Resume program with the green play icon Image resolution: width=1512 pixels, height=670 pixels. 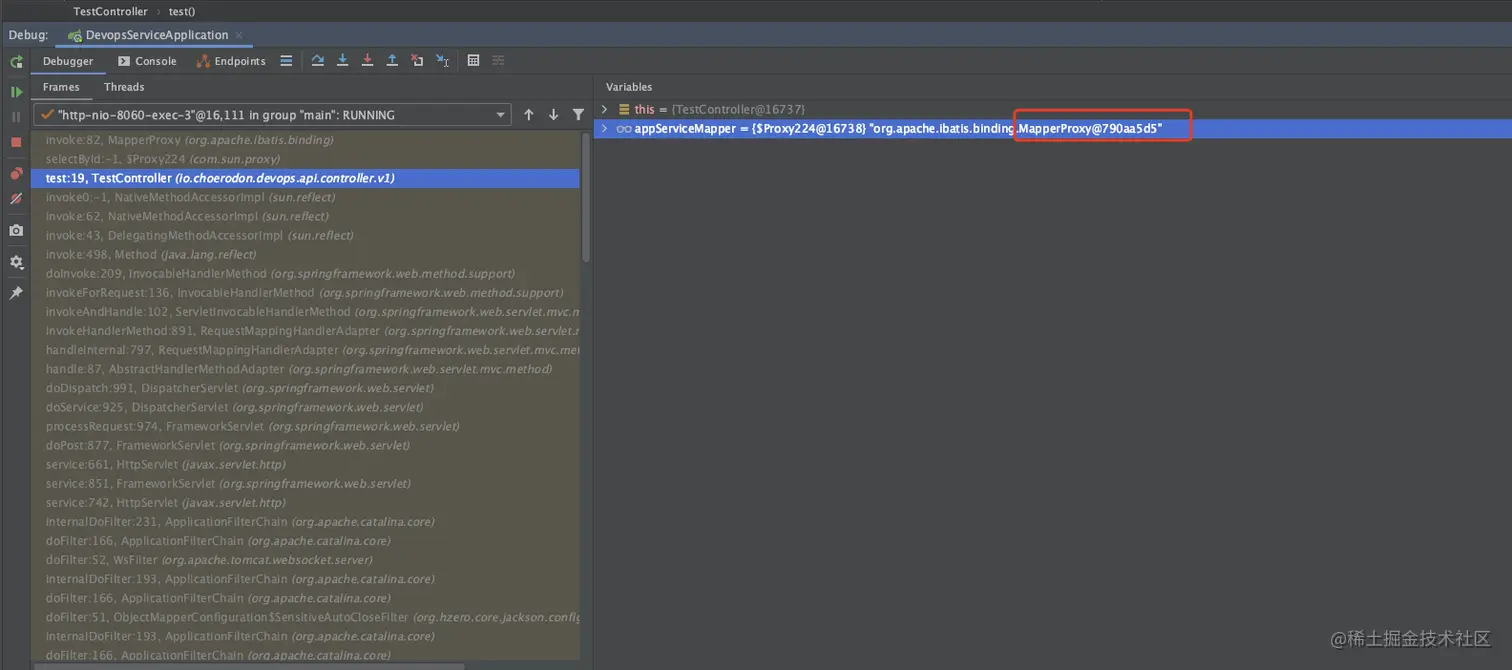tap(16, 92)
